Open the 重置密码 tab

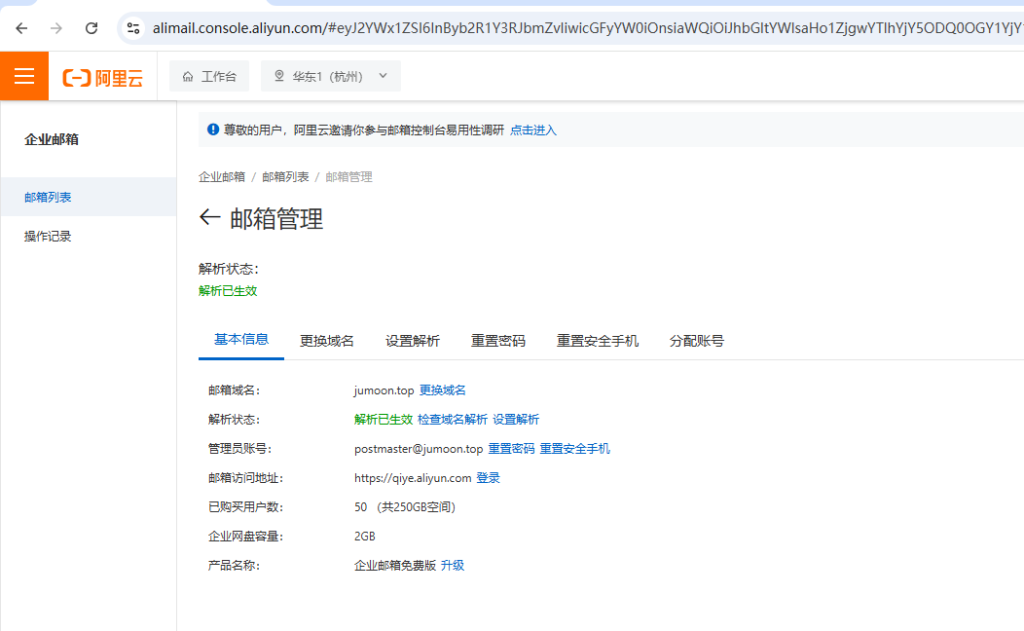click(x=498, y=341)
